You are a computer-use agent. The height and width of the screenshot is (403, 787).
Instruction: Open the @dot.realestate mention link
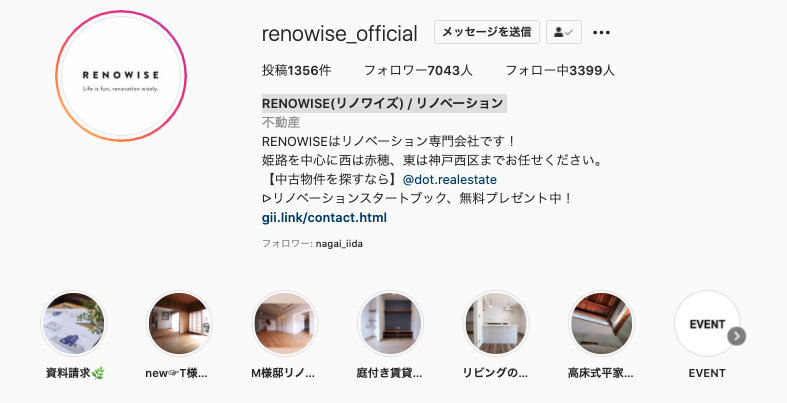(450, 179)
